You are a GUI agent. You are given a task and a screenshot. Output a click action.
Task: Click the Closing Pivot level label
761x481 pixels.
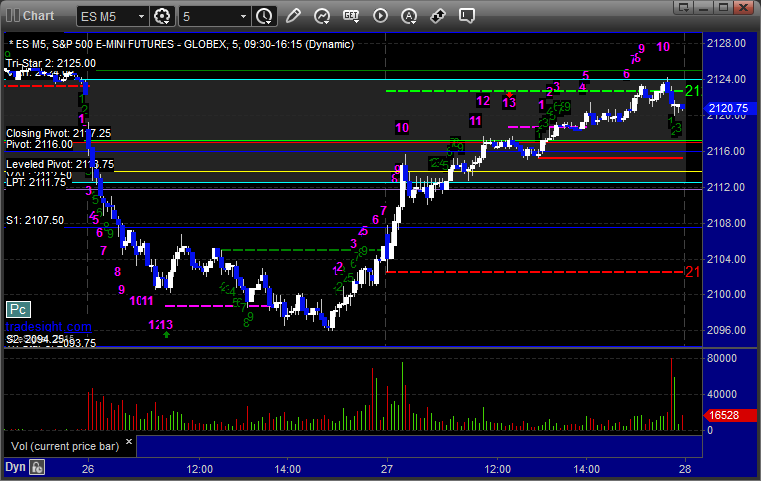58,133
